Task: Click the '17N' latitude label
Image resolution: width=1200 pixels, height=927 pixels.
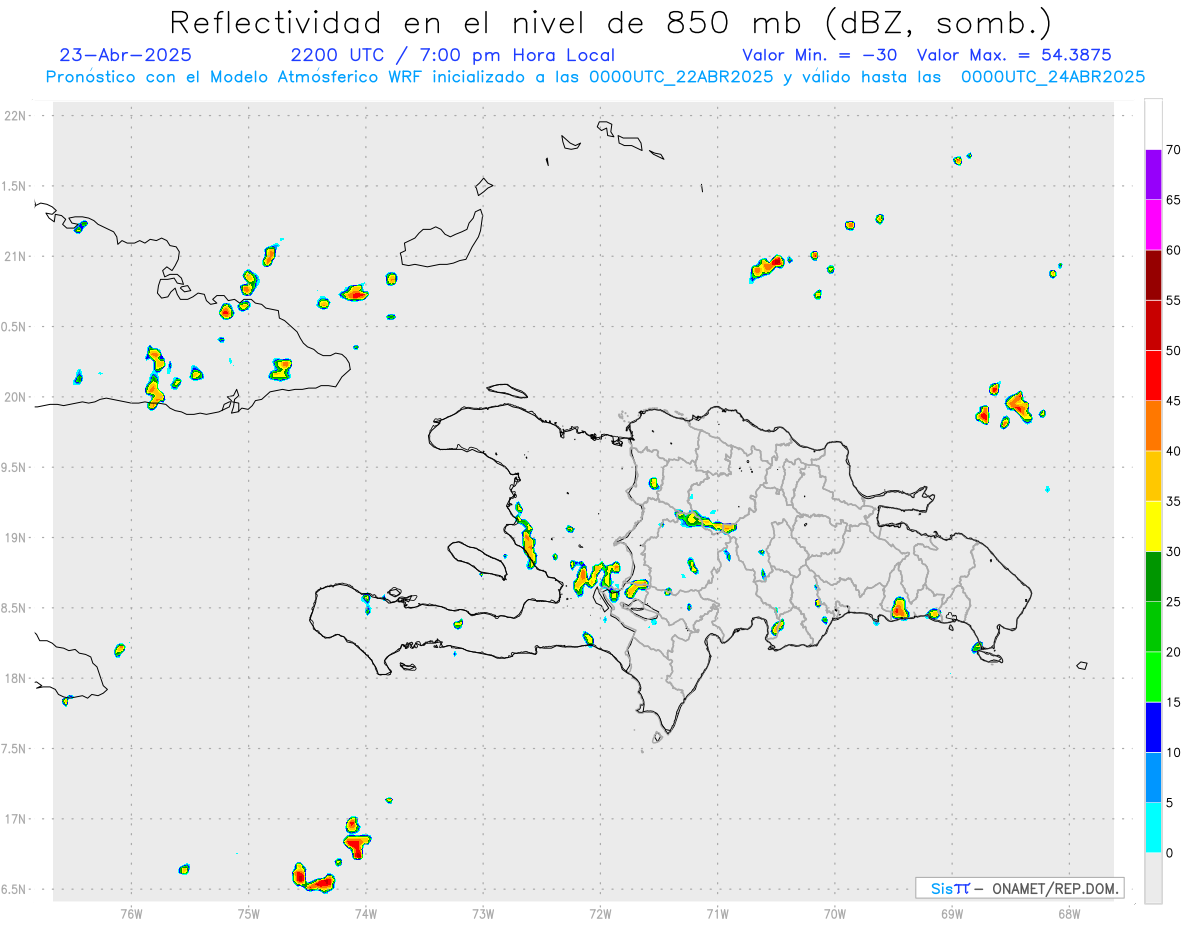Action: (15, 820)
